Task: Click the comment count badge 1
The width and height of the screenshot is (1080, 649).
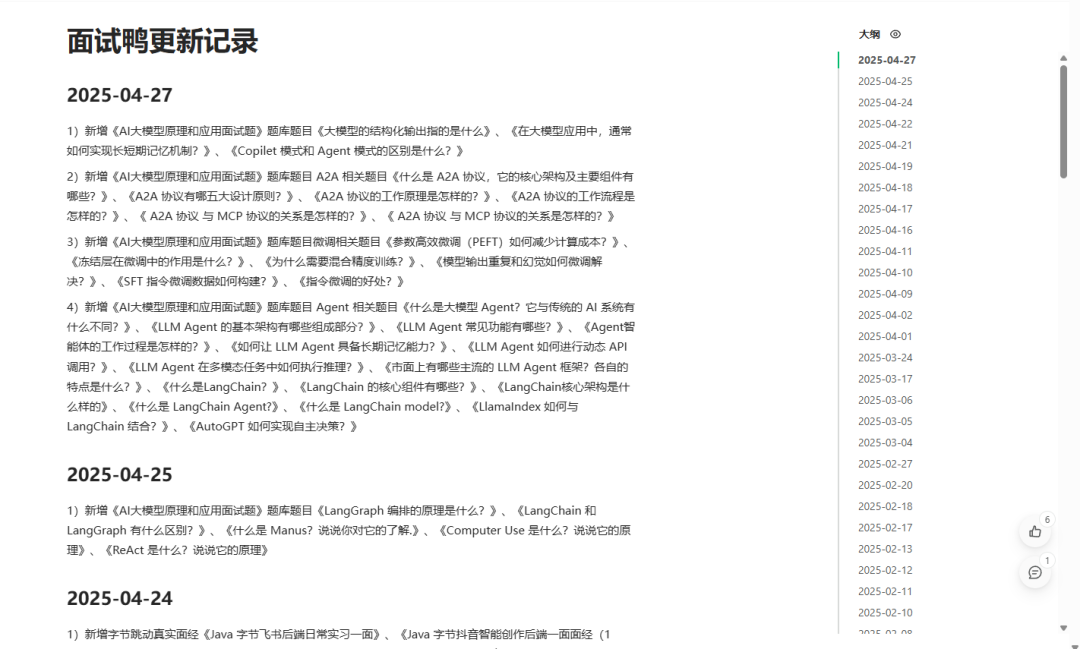Action: pos(1047,561)
